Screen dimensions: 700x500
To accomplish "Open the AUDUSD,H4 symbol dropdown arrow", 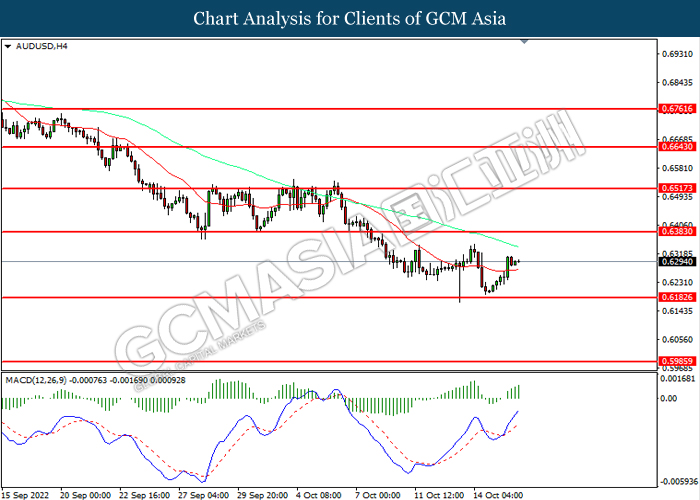I will click(8, 46).
